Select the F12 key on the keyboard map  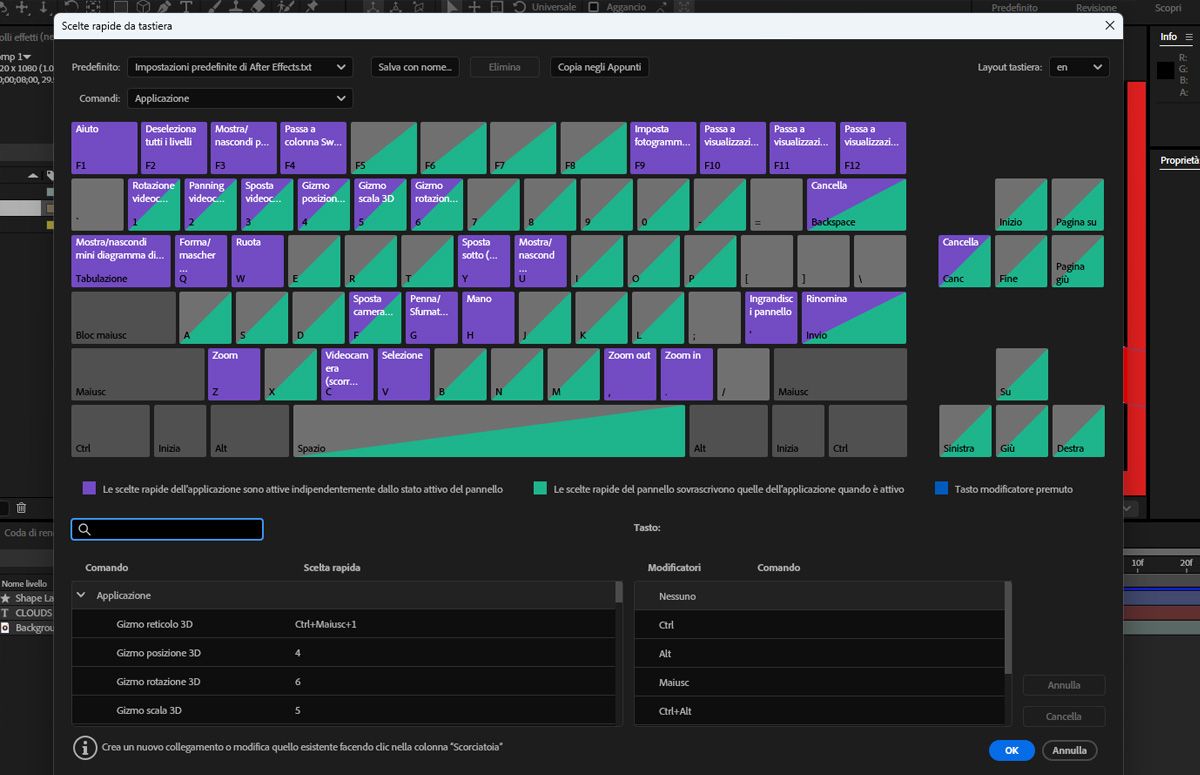(x=873, y=148)
